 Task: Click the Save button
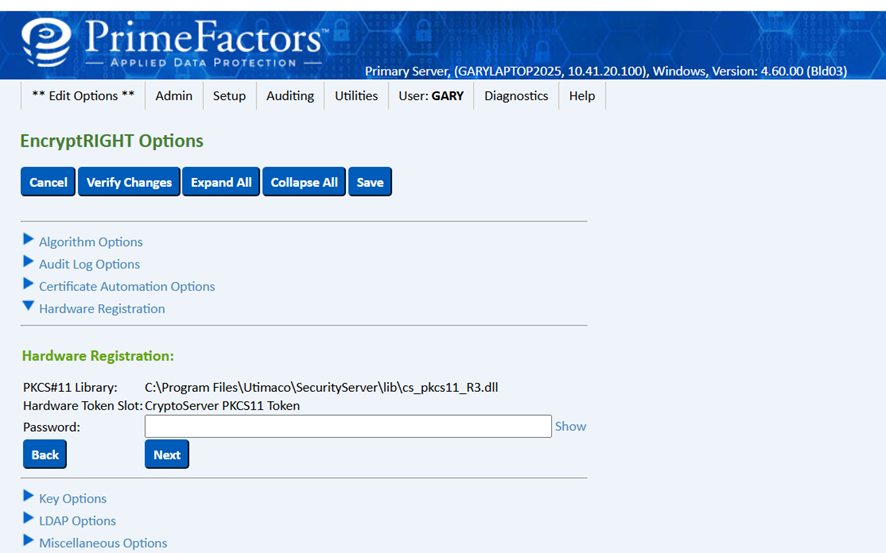[x=370, y=182]
